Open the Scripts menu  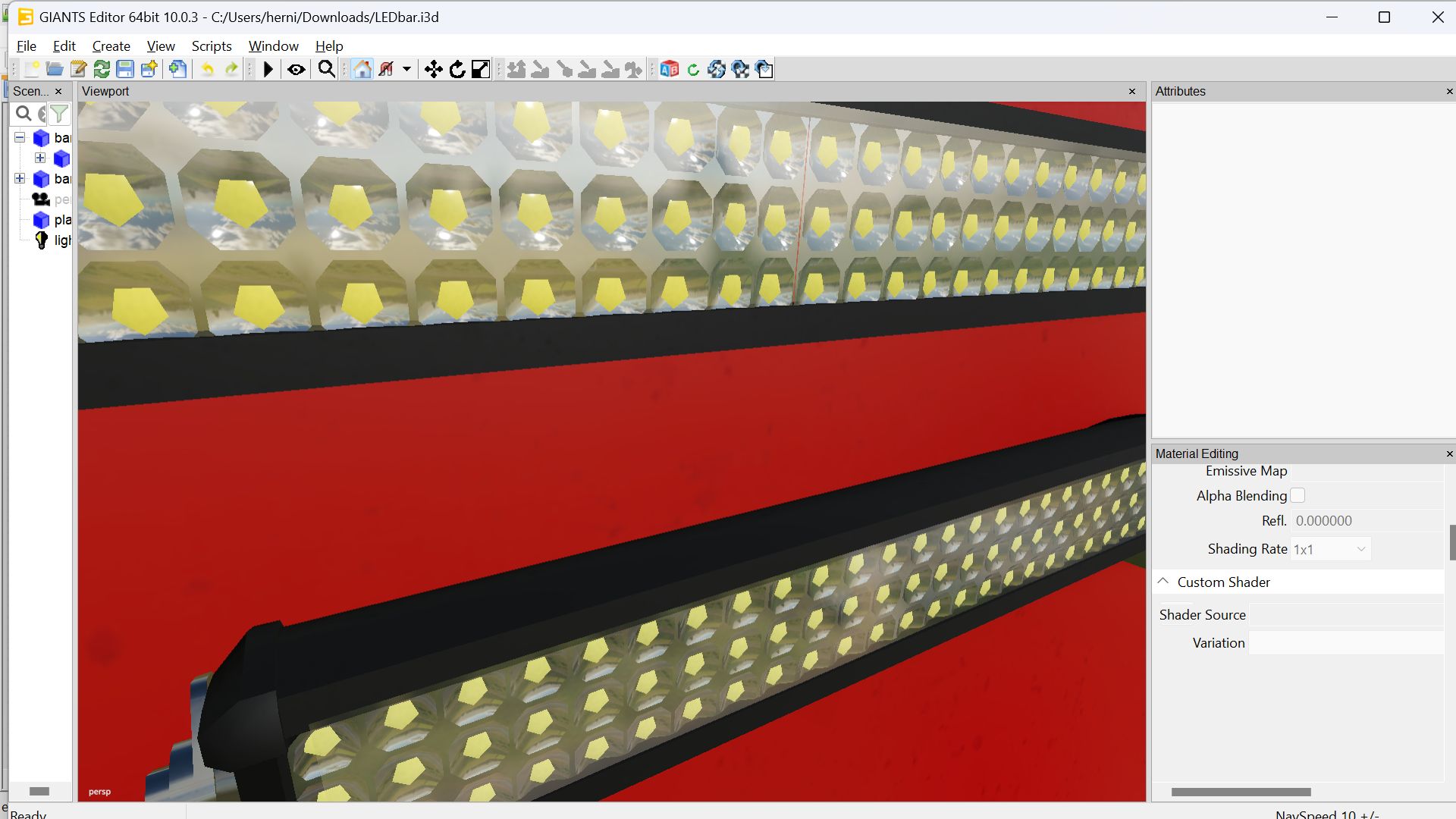(211, 46)
